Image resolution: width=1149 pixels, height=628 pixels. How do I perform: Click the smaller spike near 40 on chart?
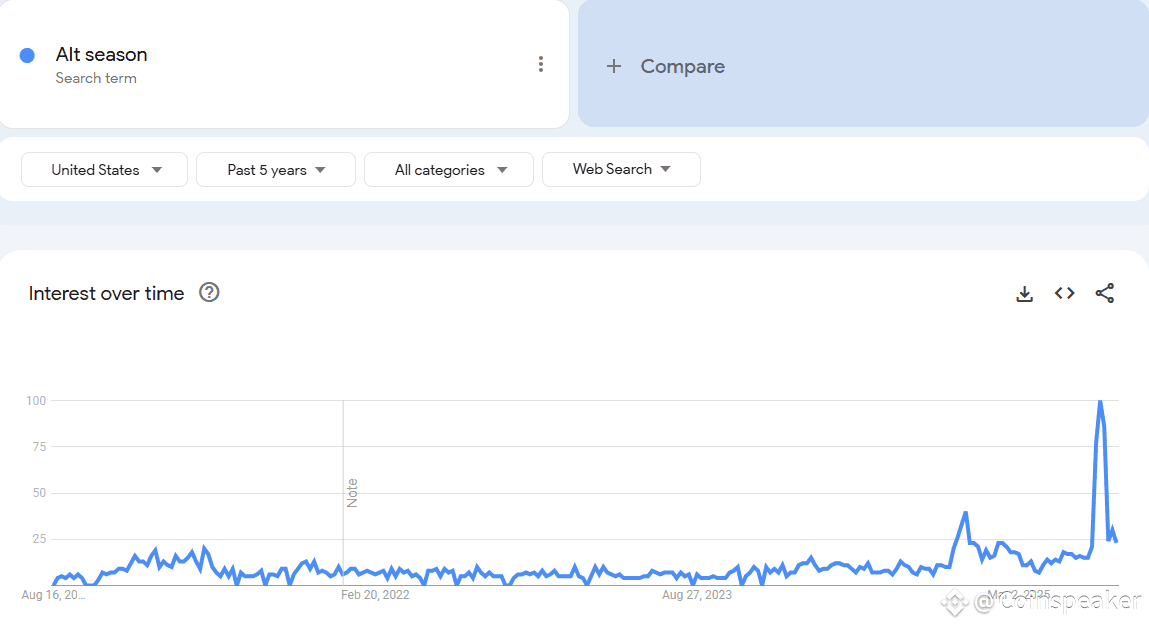(x=966, y=514)
